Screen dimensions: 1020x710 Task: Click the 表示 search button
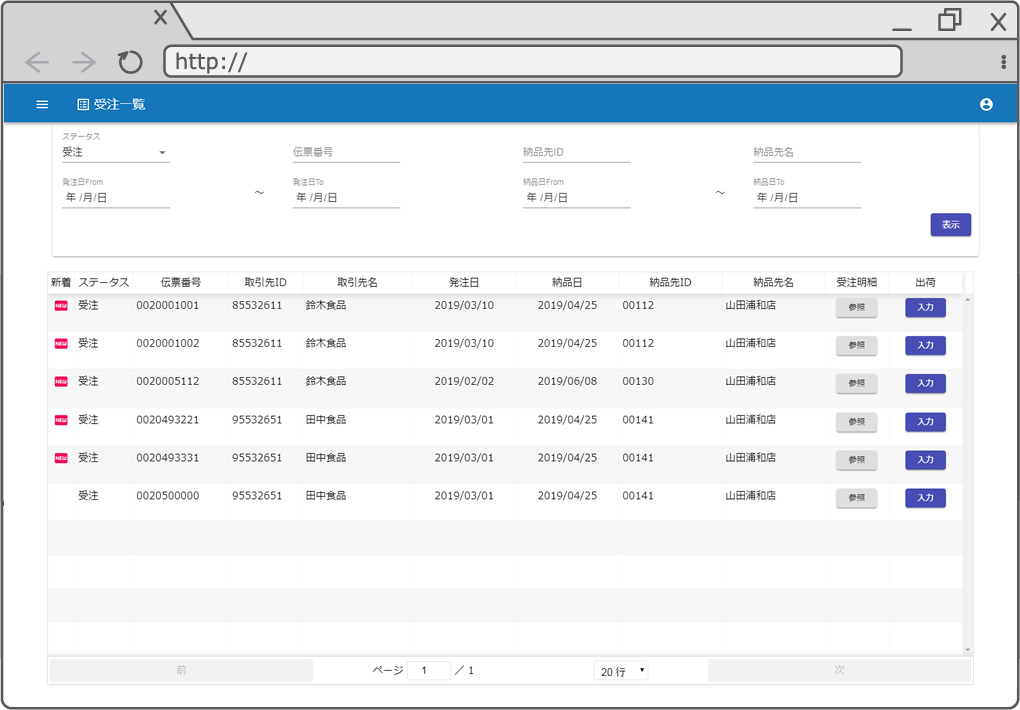950,225
